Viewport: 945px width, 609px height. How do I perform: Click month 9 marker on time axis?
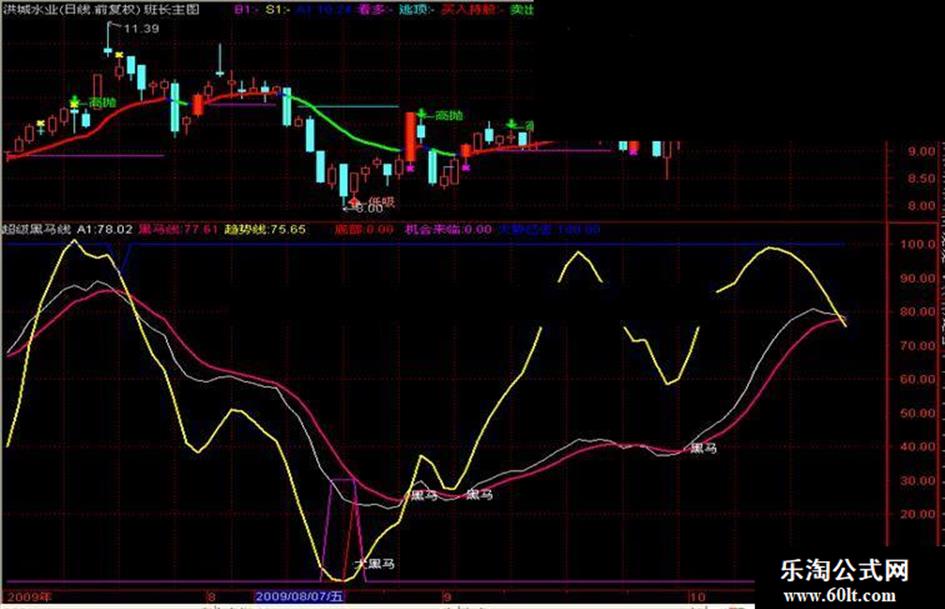pyautogui.click(x=447, y=597)
